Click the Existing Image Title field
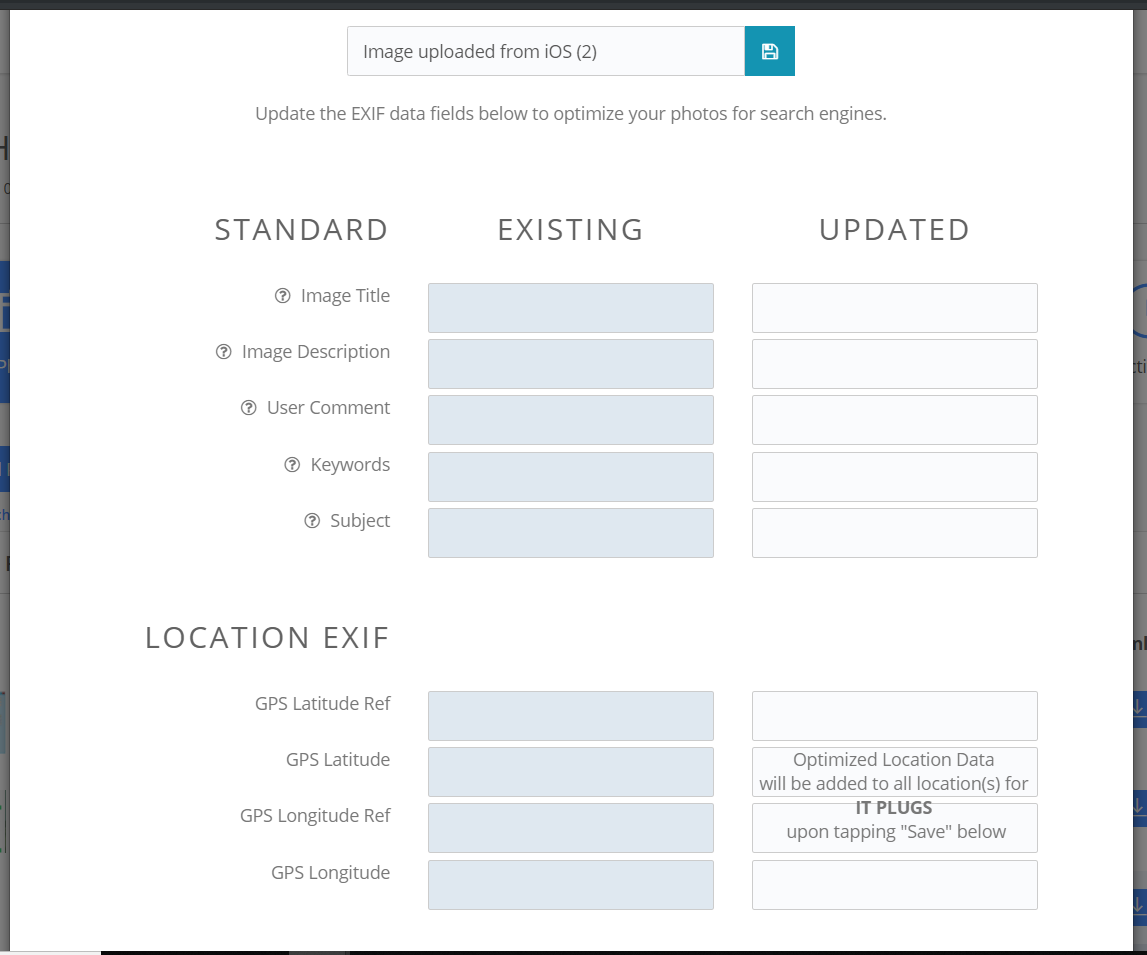This screenshot has height=955, width=1147. pos(570,308)
